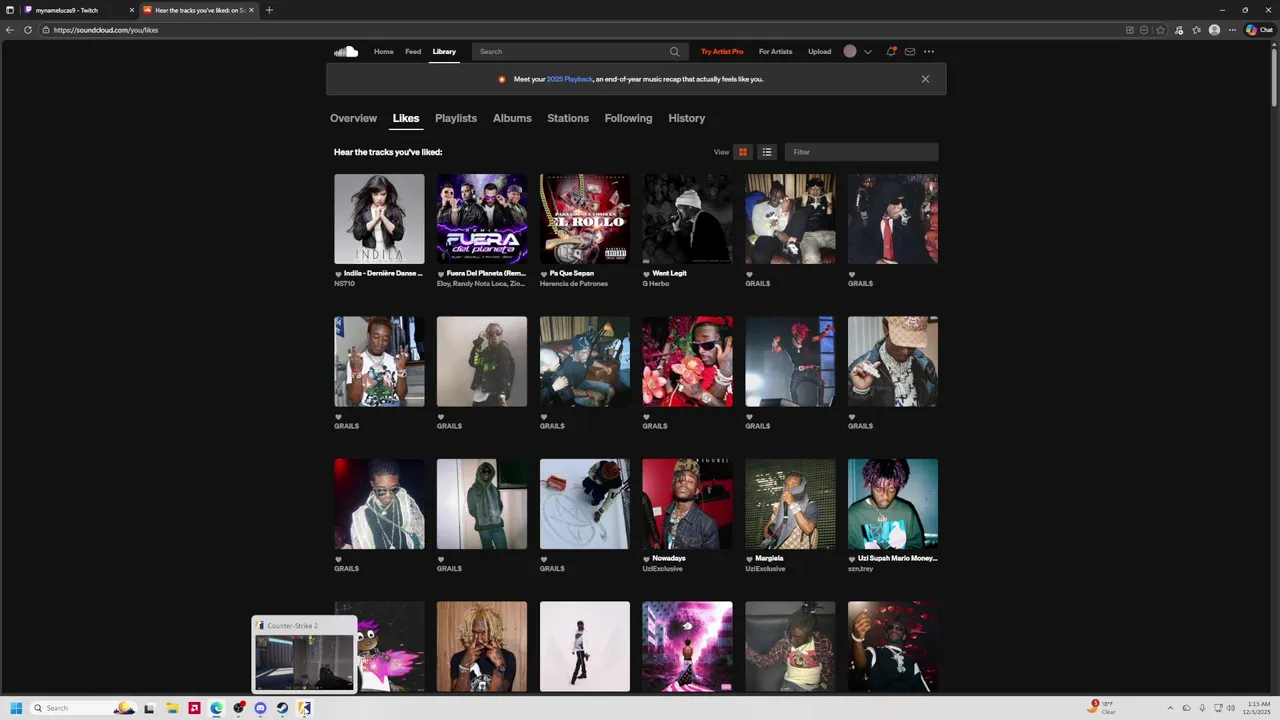Click the Filter input field
Viewport: 1280px width, 720px height.
tap(861, 152)
